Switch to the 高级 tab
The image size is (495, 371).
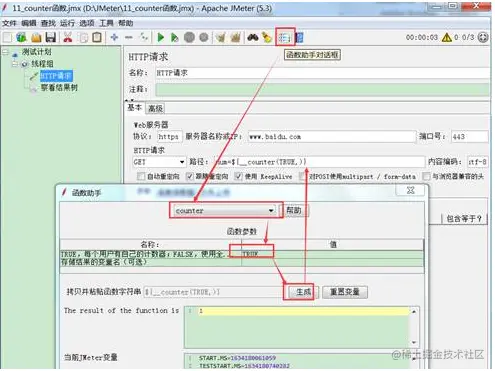tap(155, 108)
